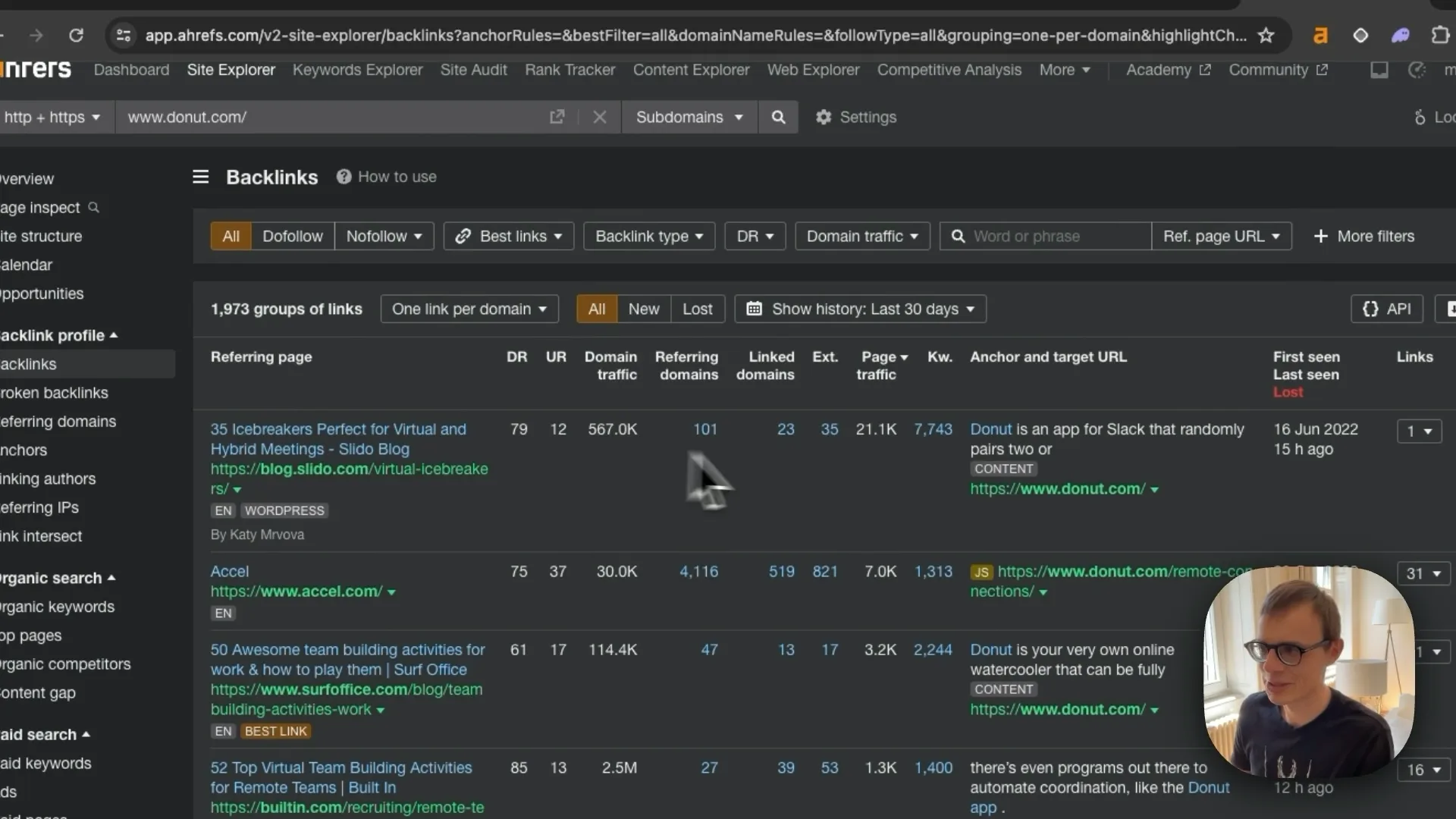Click the site info icon in the address bar
The image size is (1456, 819).
coord(124,35)
